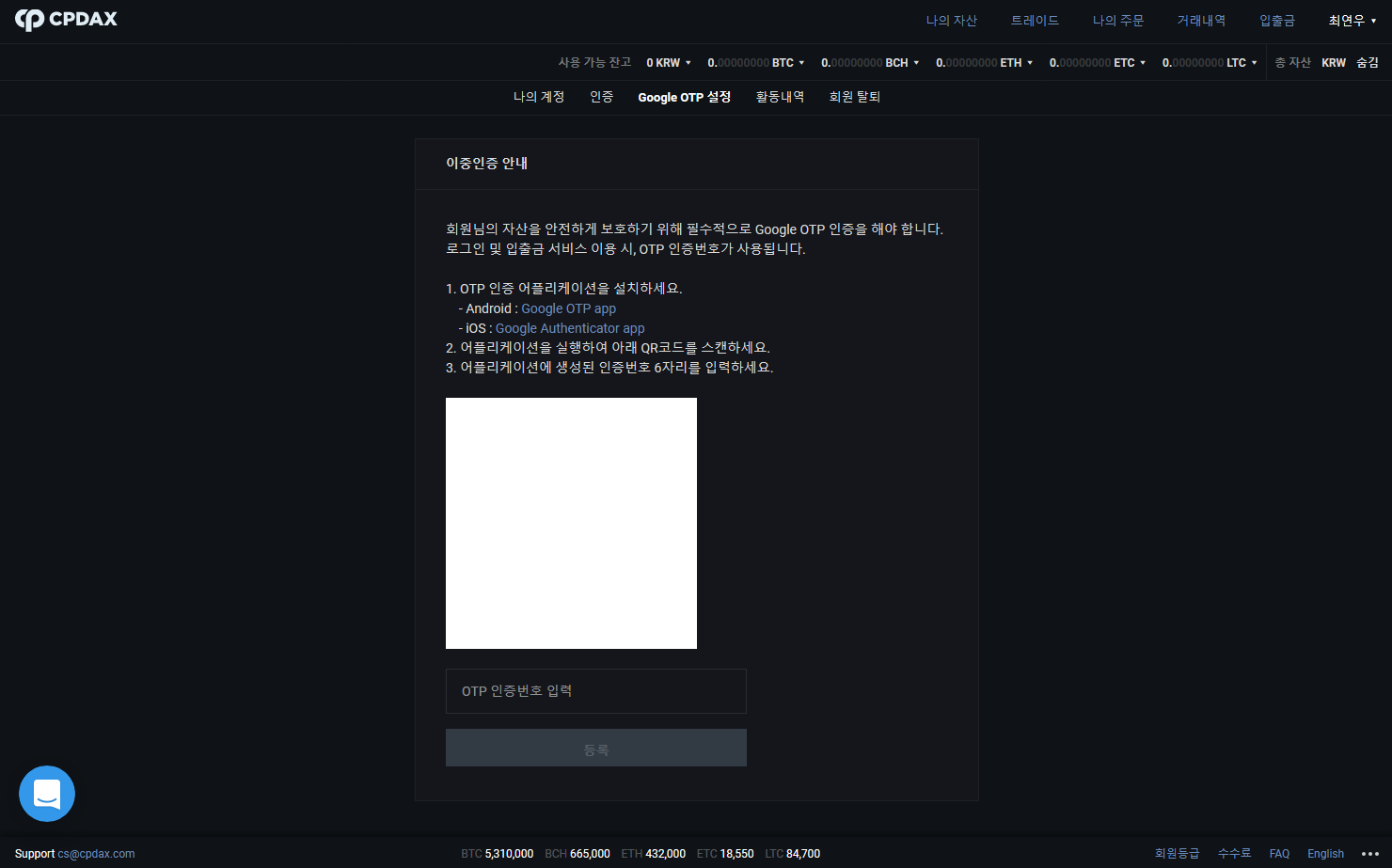The image size is (1392, 868).
Task: Switch to 나의 계정 tab
Action: point(539,97)
